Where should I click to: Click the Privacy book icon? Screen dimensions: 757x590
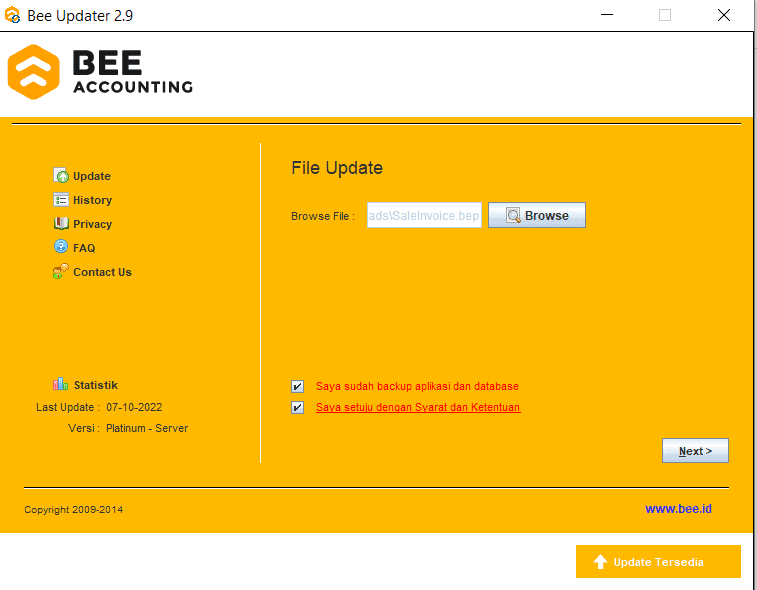[x=61, y=224]
